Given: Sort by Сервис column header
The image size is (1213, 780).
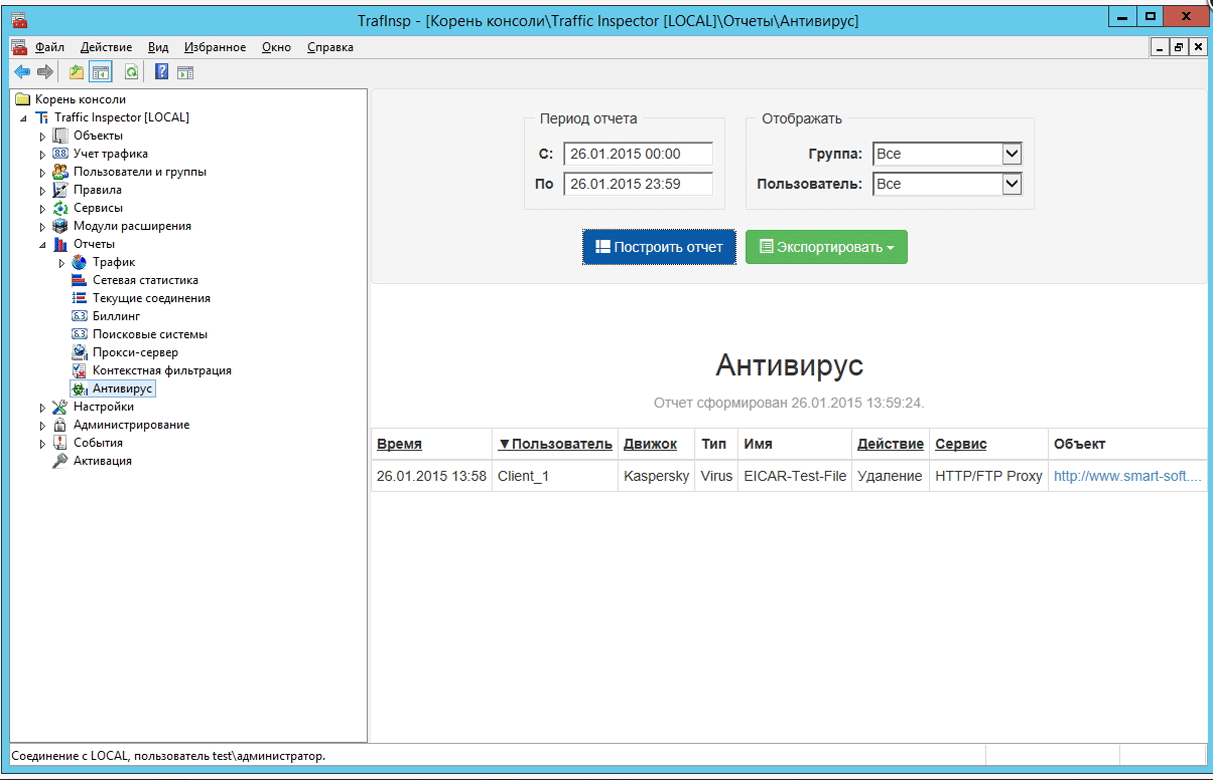Looking at the screenshot, I should 961,444.
